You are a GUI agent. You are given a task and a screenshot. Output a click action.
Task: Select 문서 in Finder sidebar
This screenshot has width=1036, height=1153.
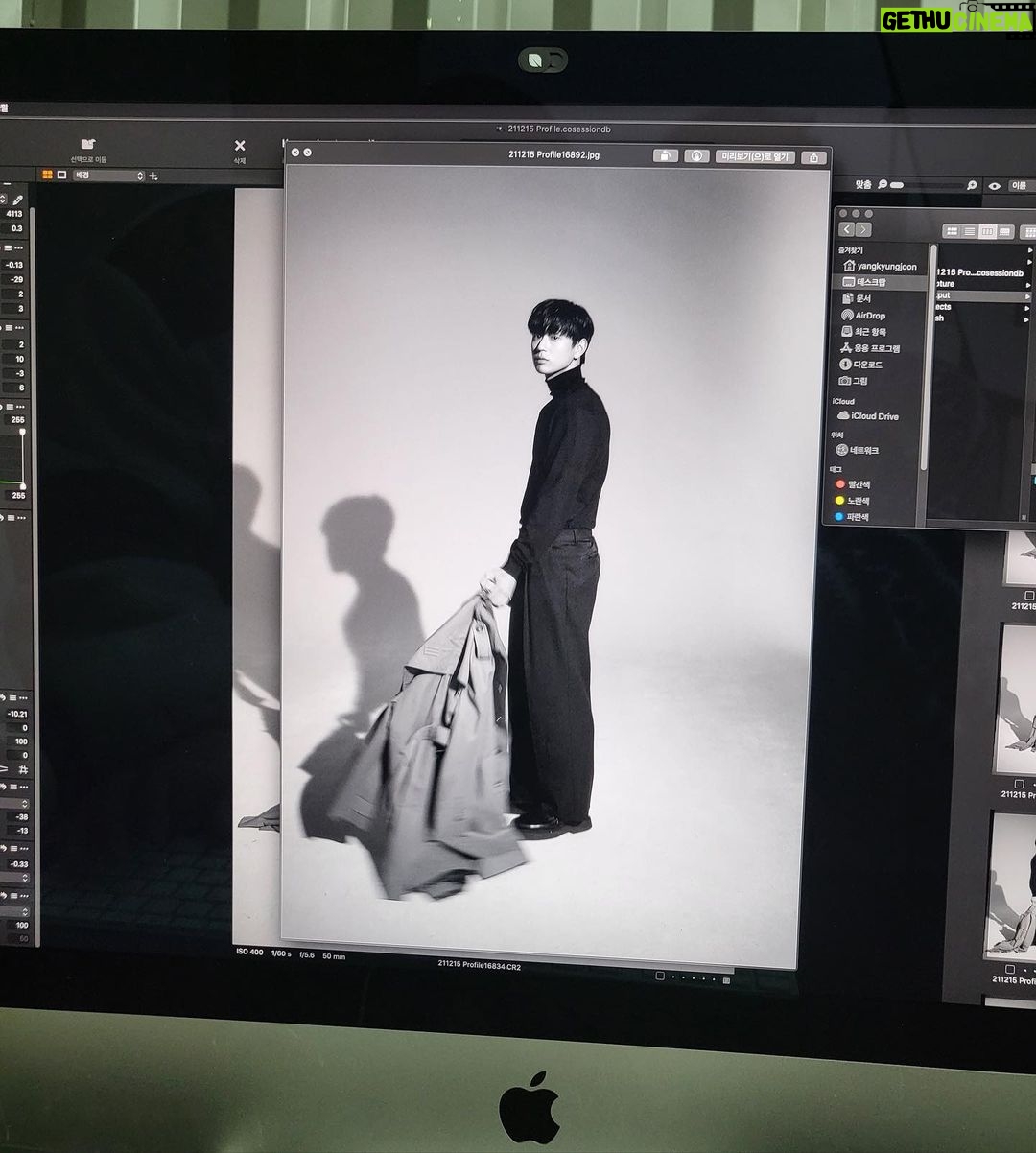coord(856,298)
